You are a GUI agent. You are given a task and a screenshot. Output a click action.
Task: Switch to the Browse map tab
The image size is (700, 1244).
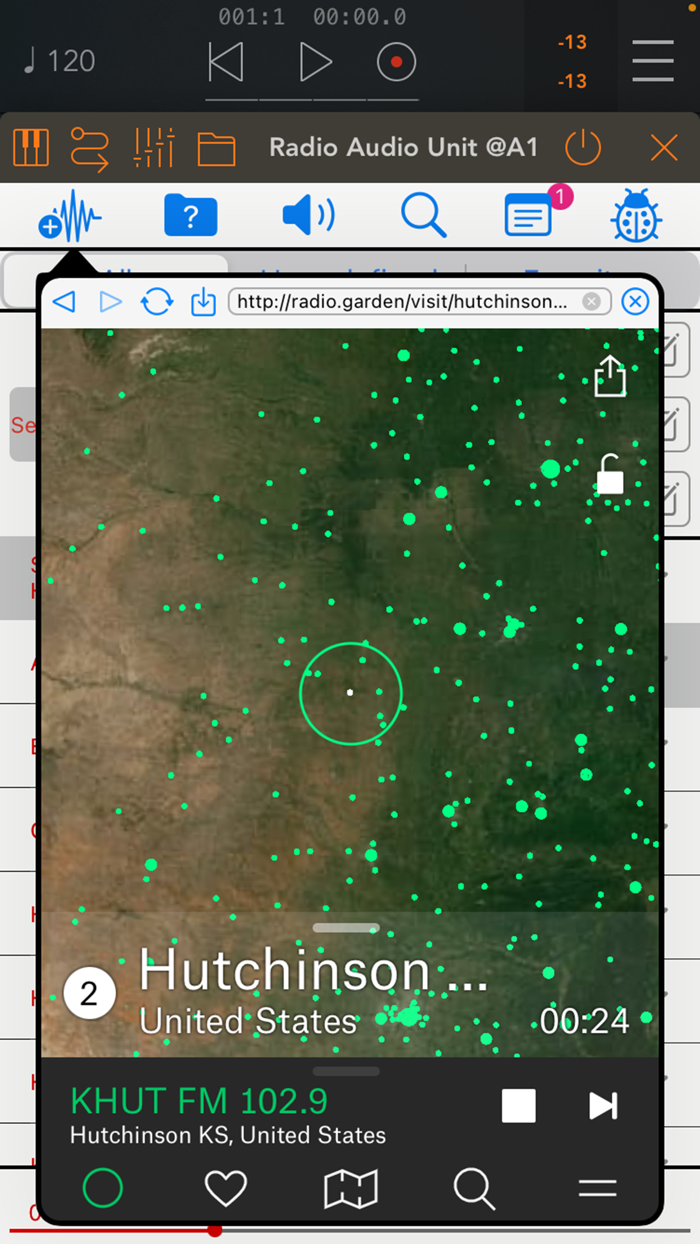(x=351, y=1188)
